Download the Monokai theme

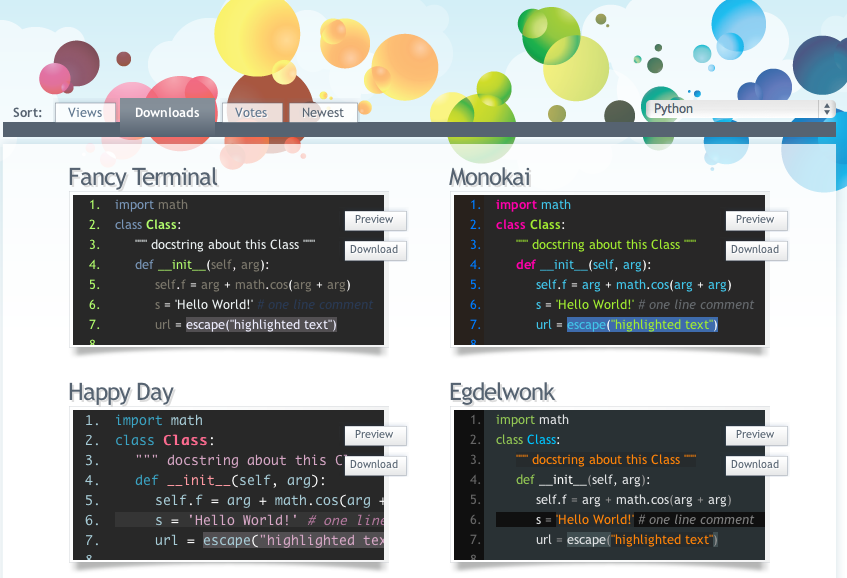(x=755, y=250)
